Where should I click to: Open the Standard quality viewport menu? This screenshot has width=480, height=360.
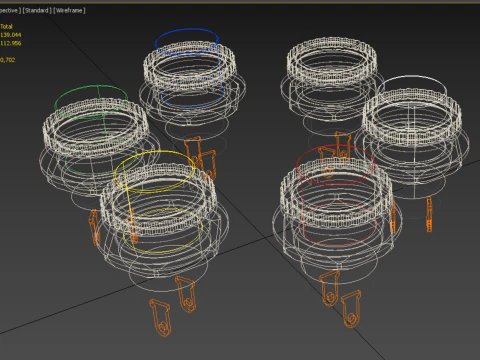click(37, 10)
